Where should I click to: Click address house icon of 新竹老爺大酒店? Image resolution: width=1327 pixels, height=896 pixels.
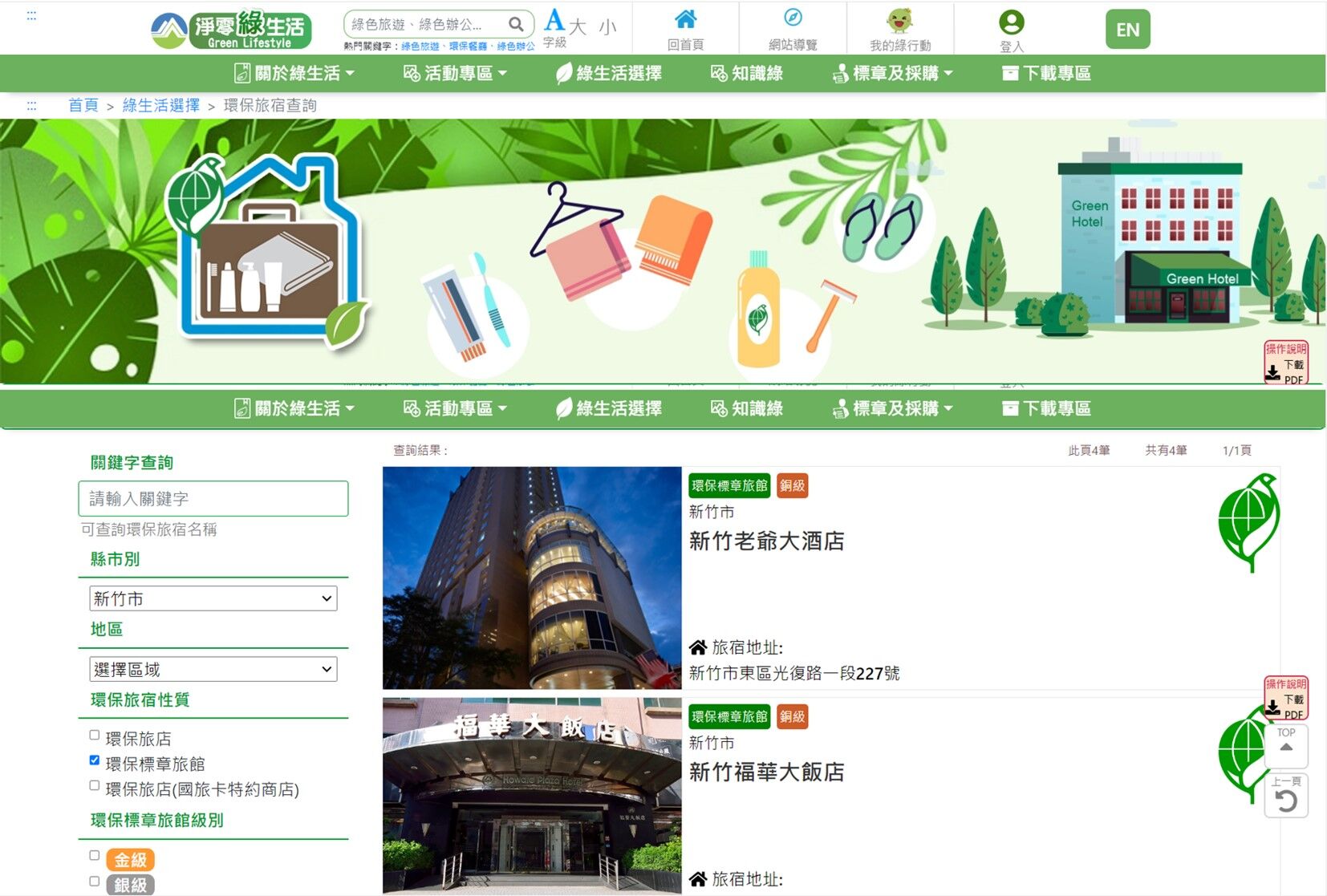(x=698, y=647)
